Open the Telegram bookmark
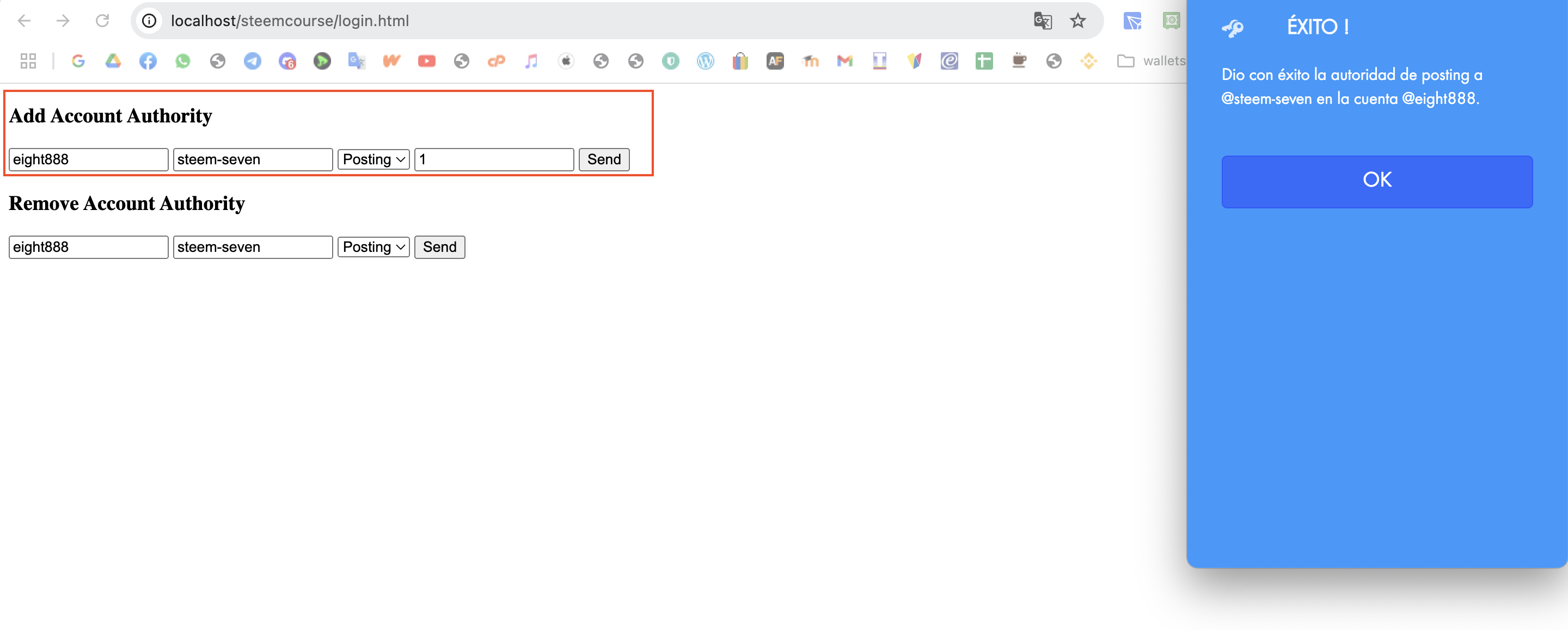1568x630 pixels. (x=252, y=61)
